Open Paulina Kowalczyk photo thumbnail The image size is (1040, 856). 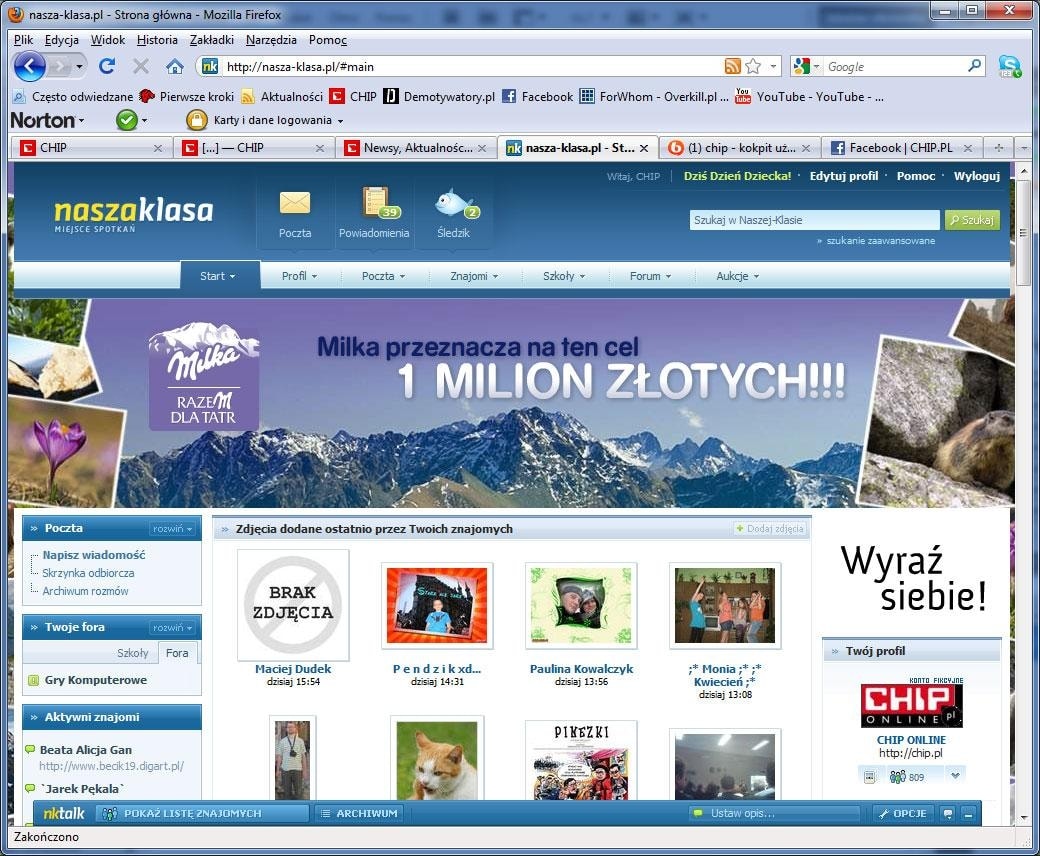point(581,605)
